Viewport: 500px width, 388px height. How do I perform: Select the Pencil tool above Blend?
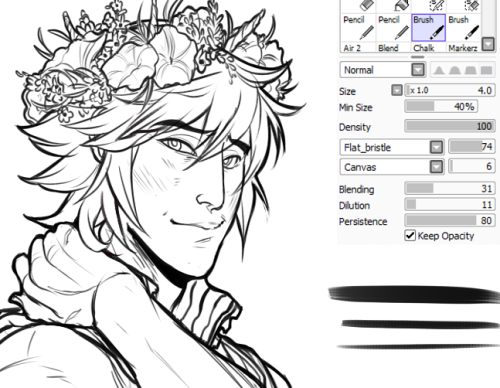[393, 28]
